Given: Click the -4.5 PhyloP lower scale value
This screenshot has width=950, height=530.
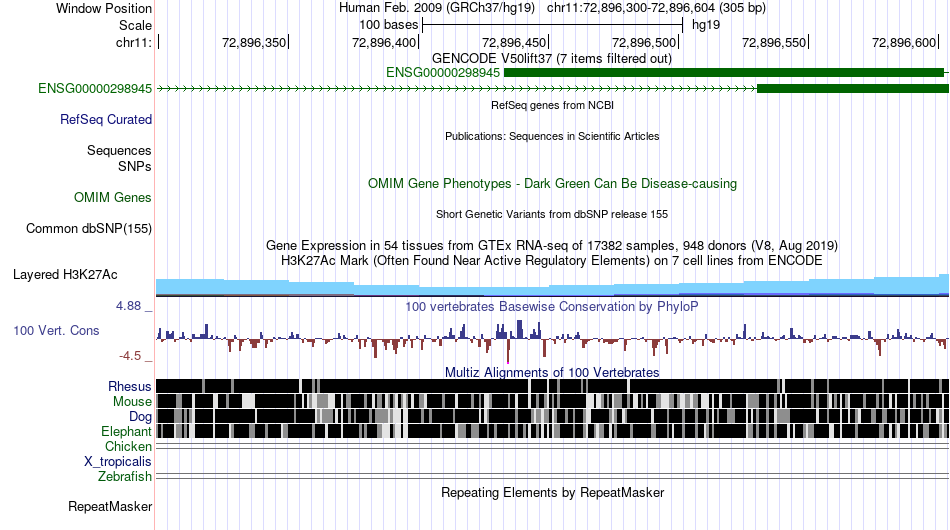Looking at the screenshot, I should click(x=130, y=356).
